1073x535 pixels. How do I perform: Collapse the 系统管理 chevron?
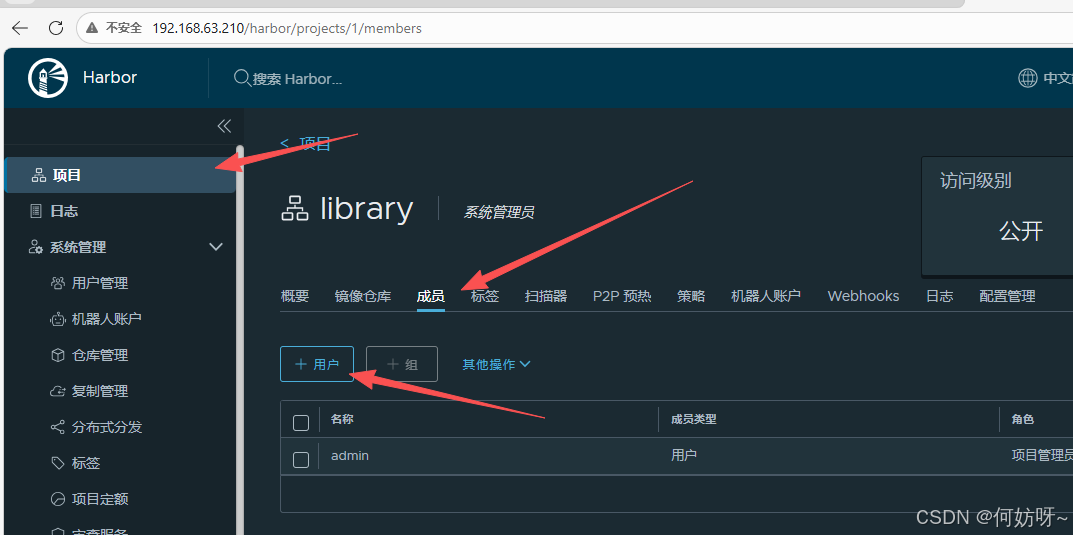coord(216,247)
